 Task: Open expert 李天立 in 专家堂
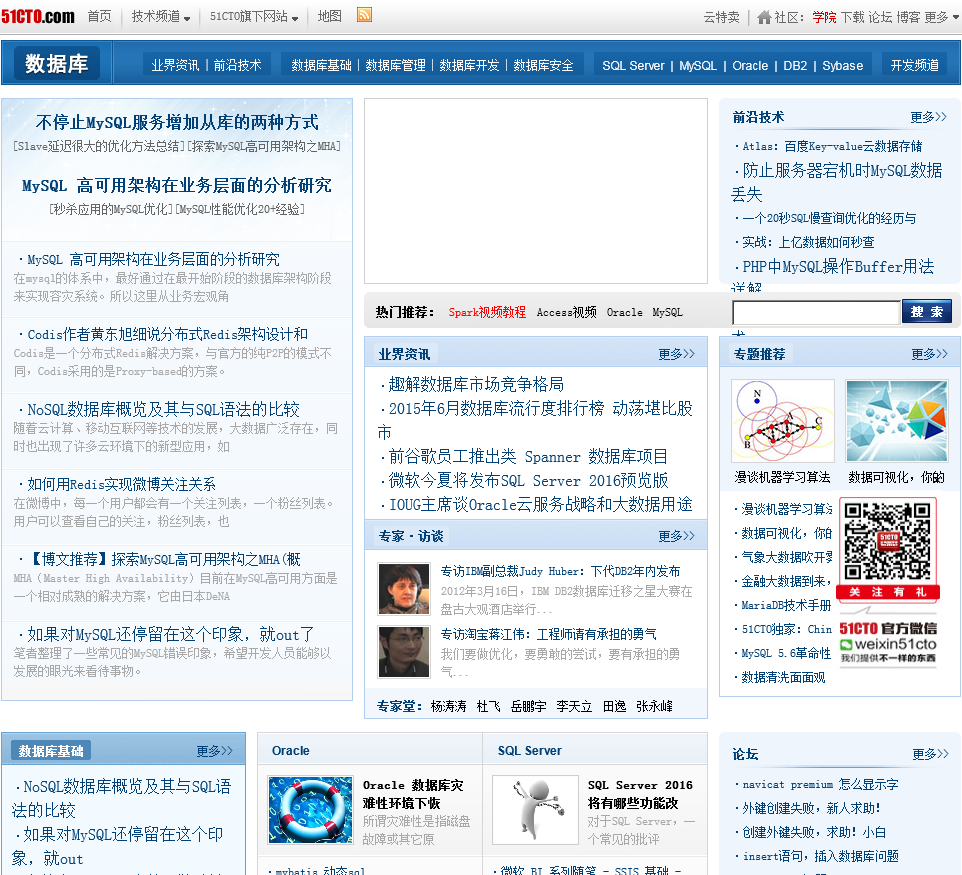tap(574, 706)
